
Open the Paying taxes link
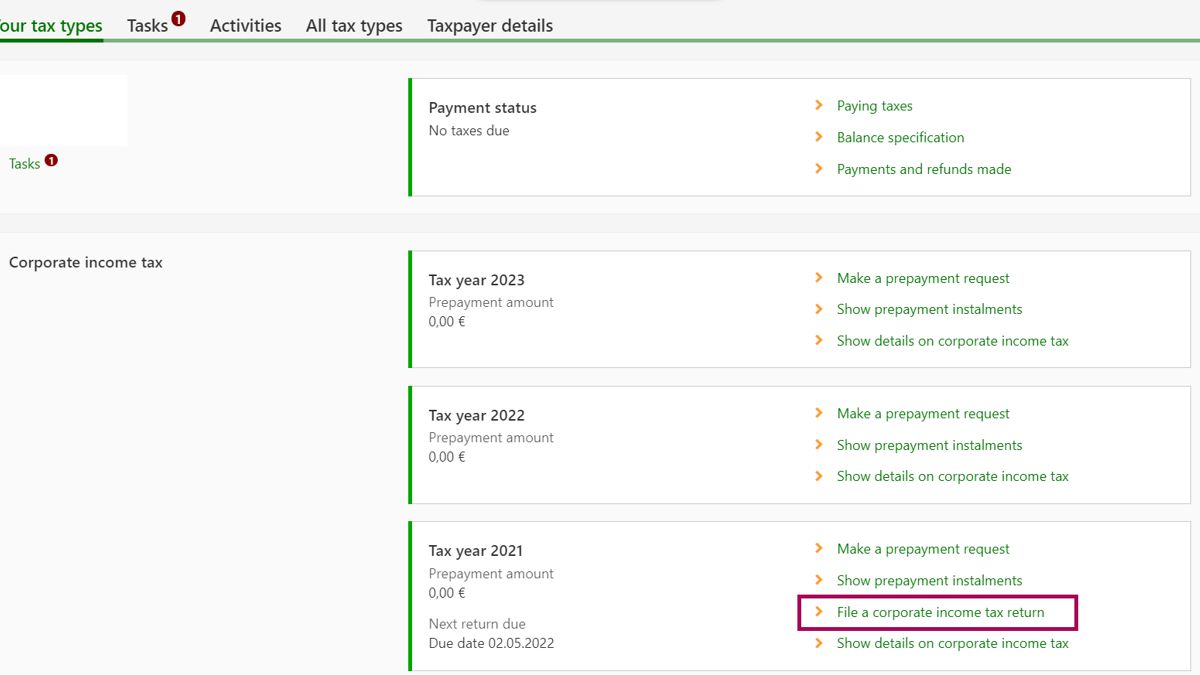(x=874, y=106)
